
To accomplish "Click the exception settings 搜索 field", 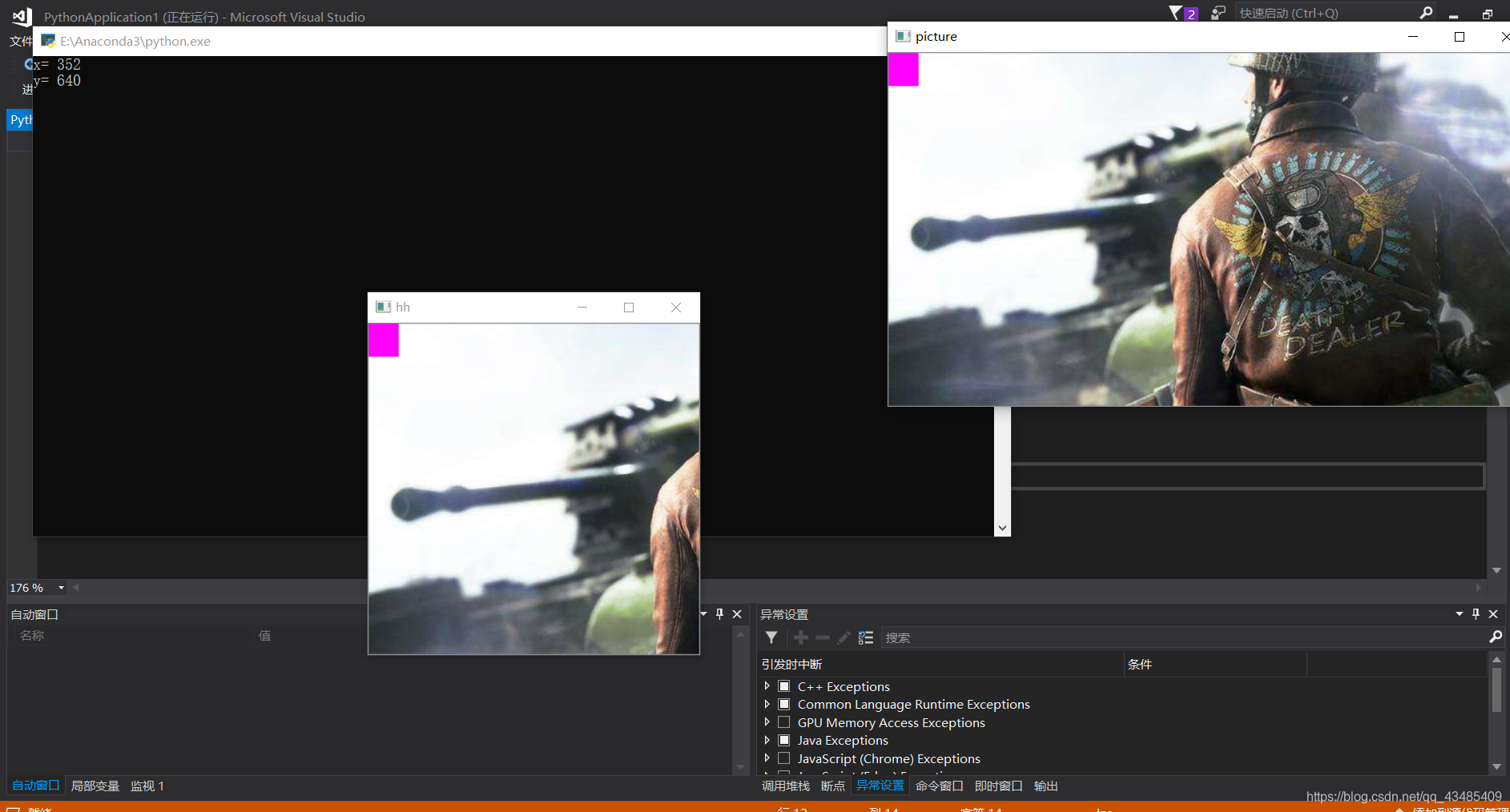I will 1183,637.
